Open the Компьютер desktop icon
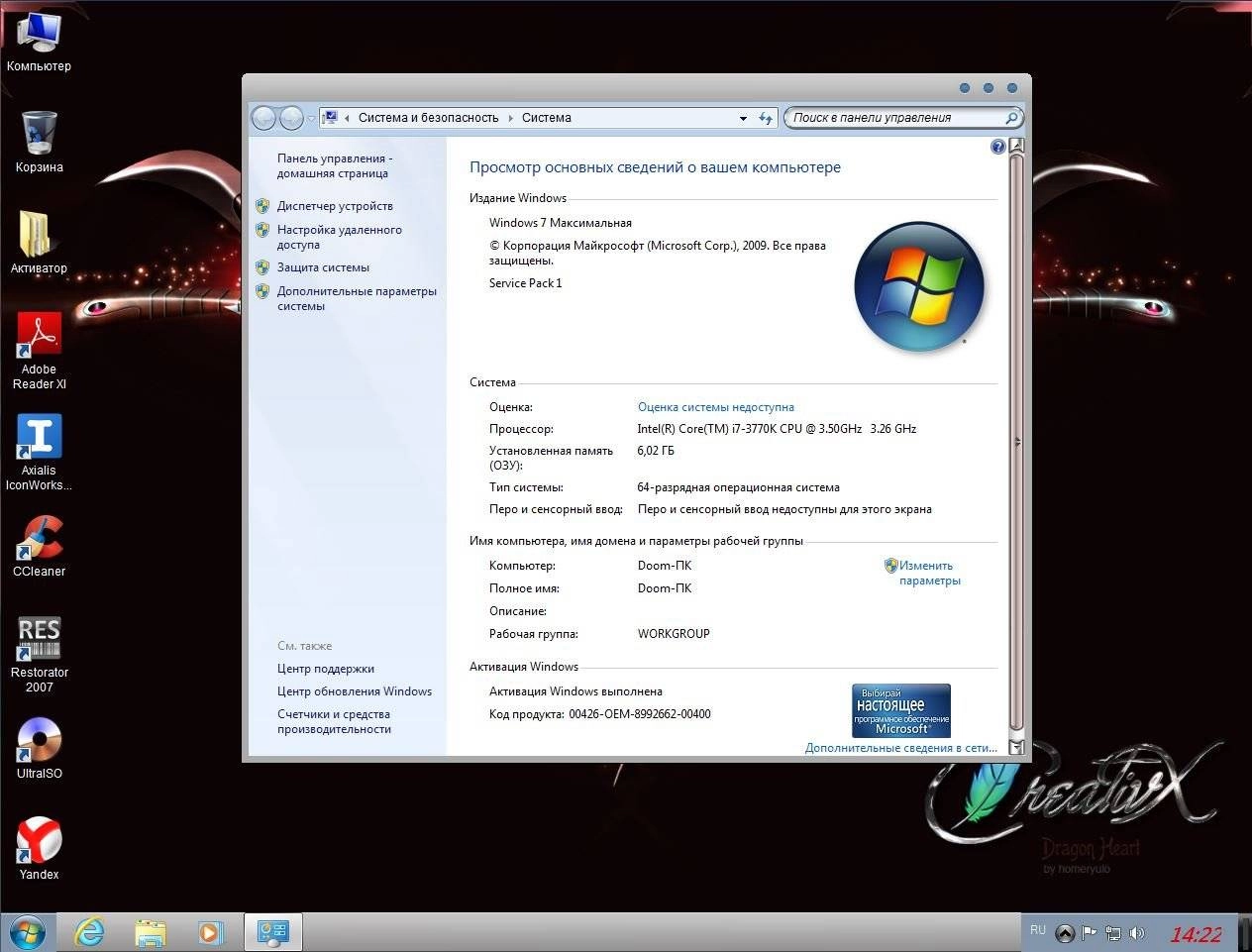The image size is (1252, 952). click(39, 41)
